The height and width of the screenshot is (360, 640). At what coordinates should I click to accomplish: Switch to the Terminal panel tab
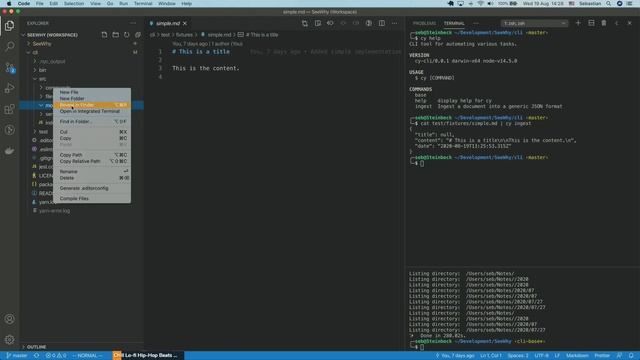454,23
